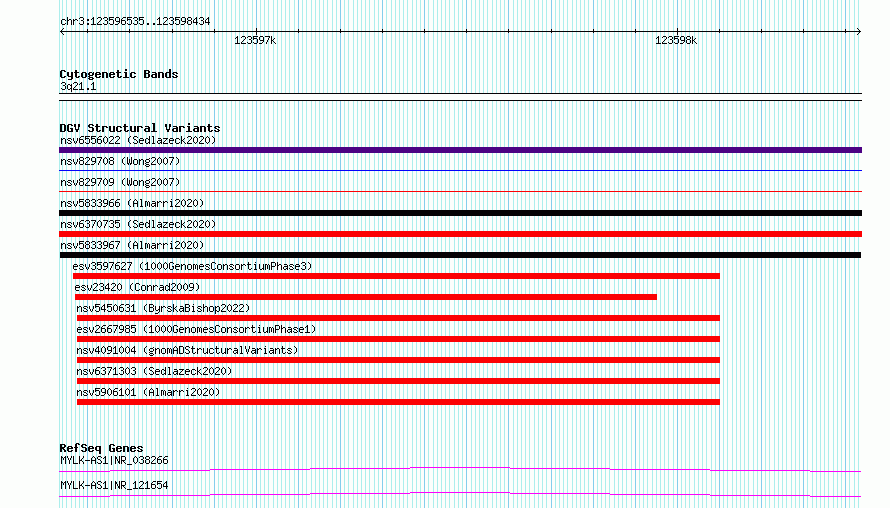Select the red nsv4091004 variant bar

pyautogui.click(x=398, y=360)
